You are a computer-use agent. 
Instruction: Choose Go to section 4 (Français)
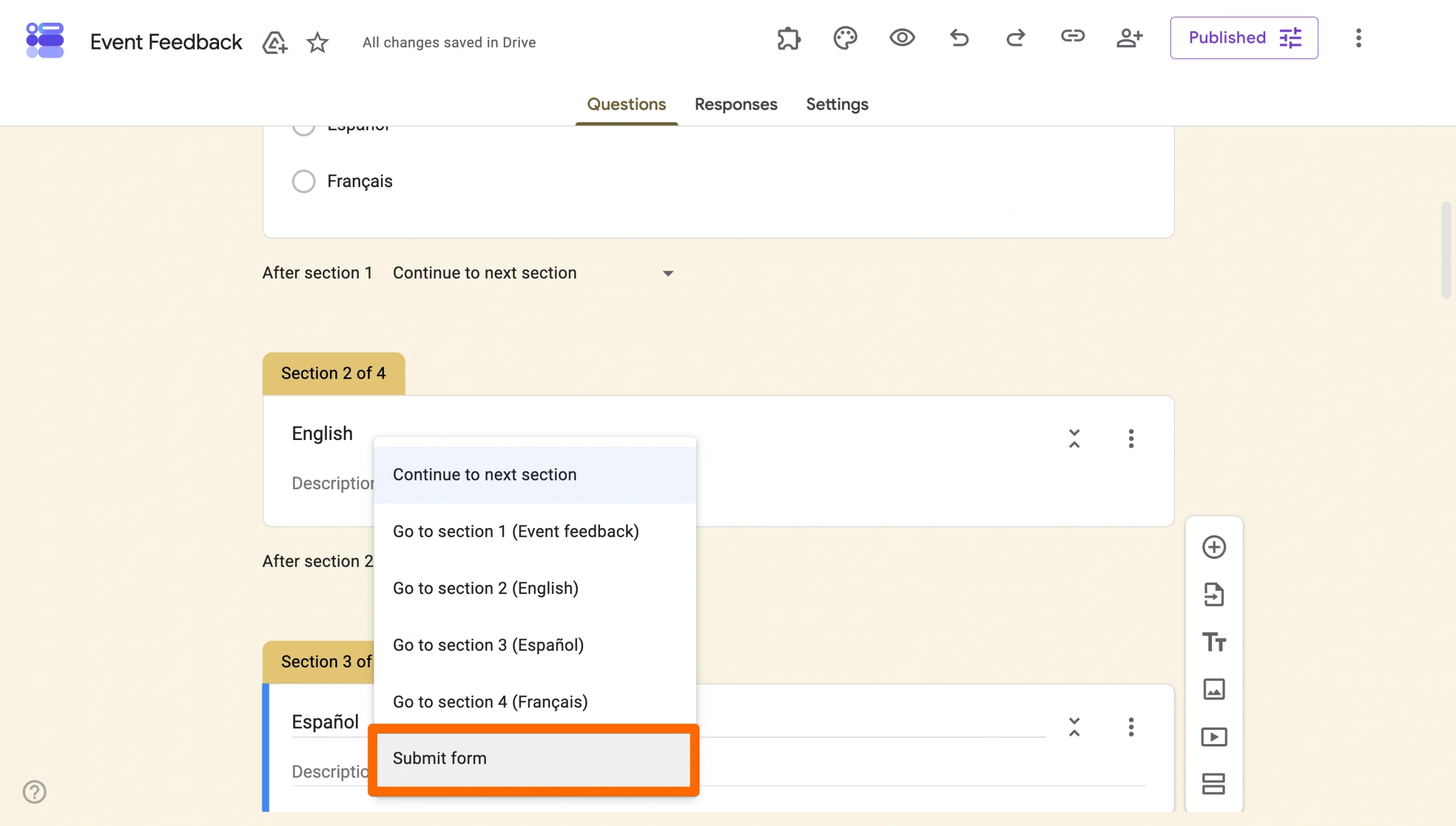tap(535, 702)
